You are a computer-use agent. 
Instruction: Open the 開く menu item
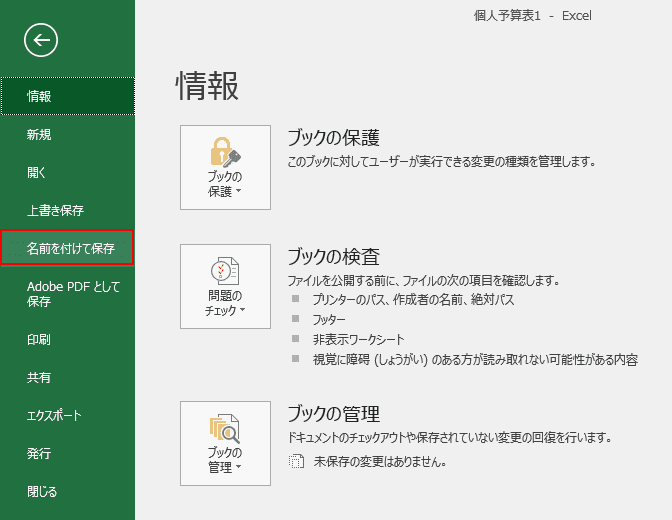click(68, 172)
